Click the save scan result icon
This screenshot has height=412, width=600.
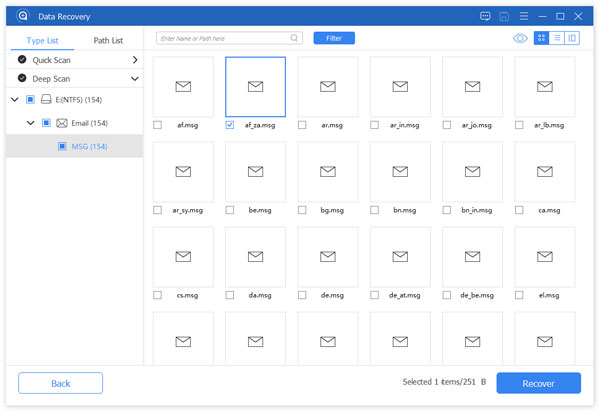pos(504,16)
